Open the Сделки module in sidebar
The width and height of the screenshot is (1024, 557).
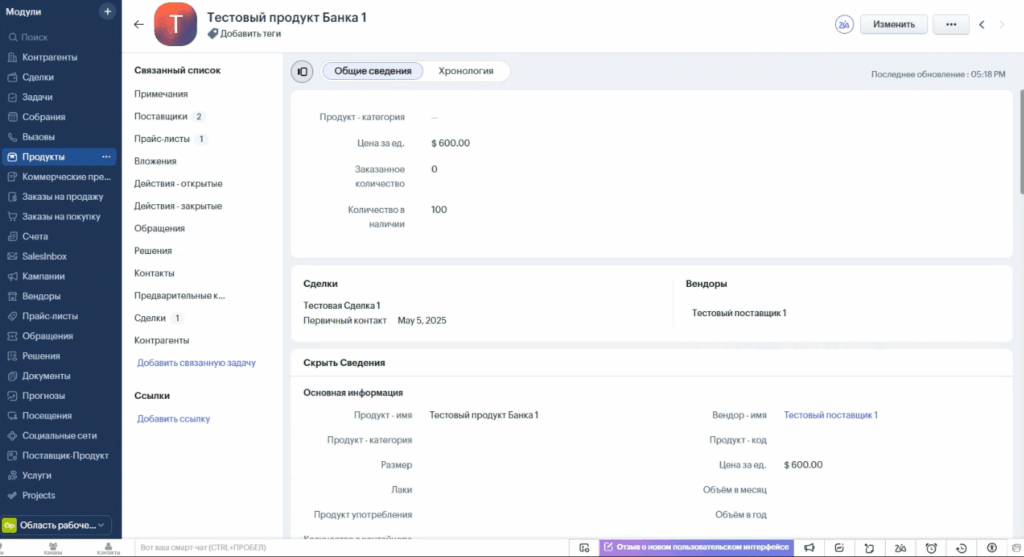[38, 77]
